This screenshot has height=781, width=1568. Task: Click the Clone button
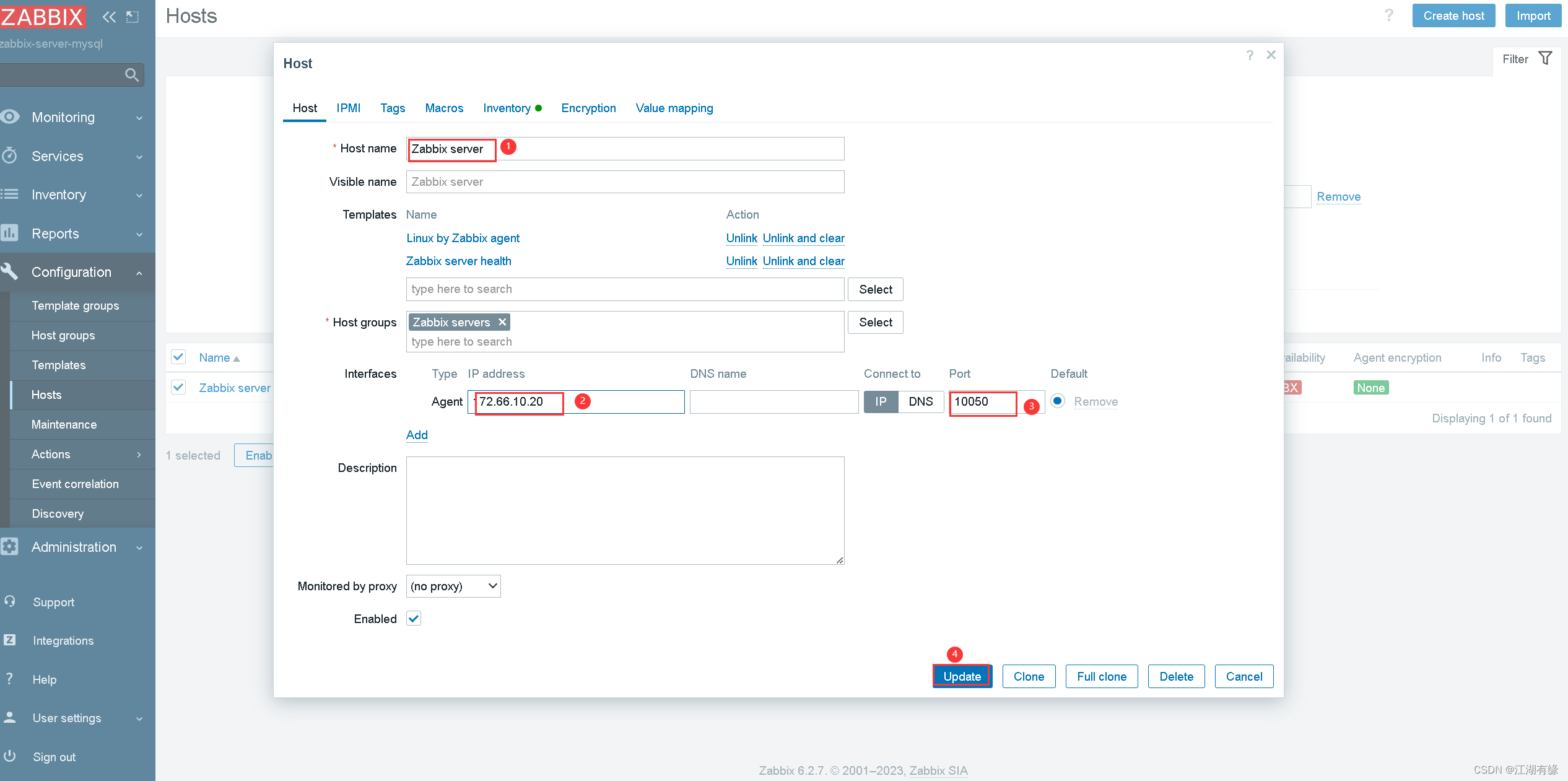pyautogui.click(x=1029, y=676)
